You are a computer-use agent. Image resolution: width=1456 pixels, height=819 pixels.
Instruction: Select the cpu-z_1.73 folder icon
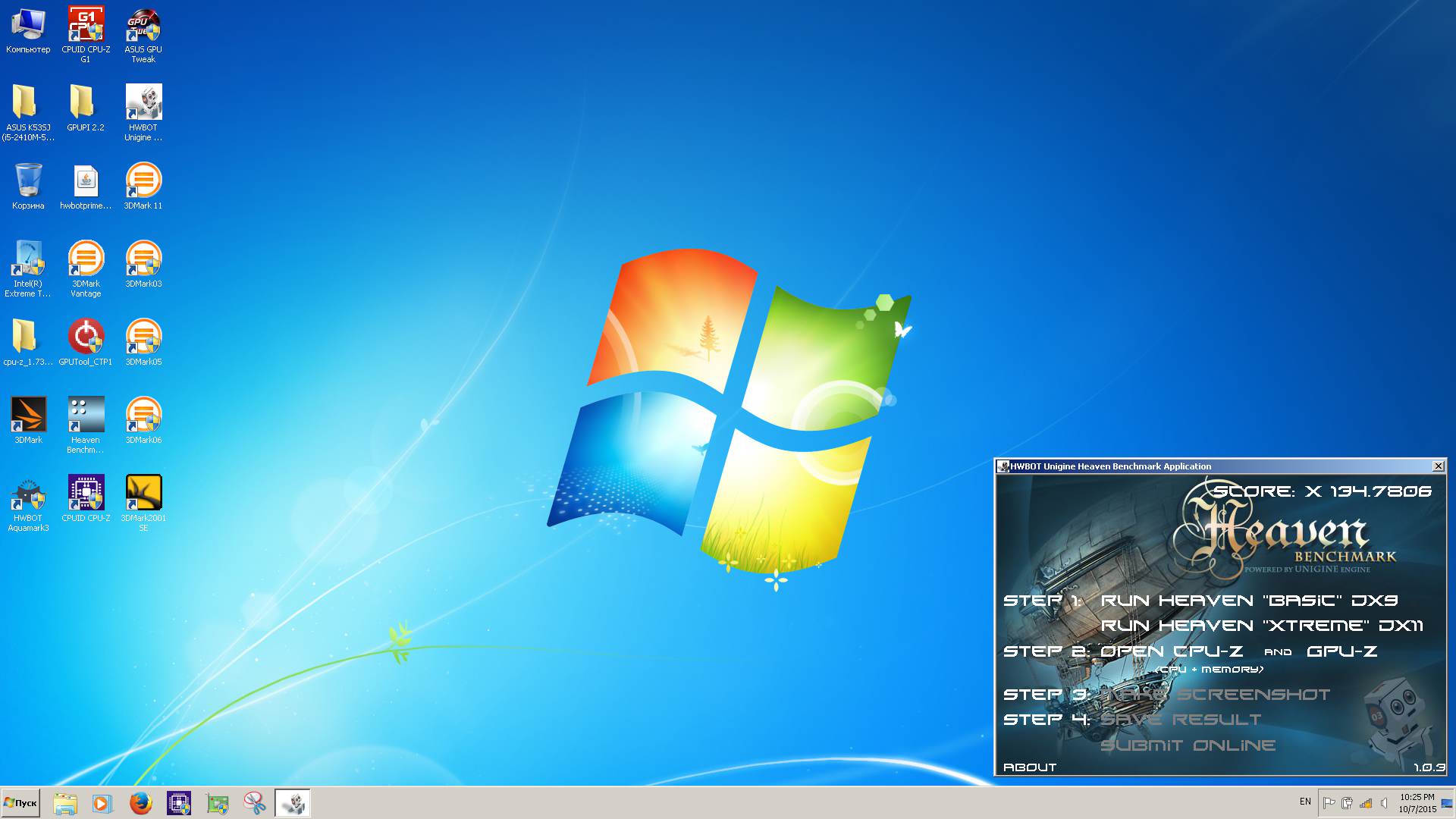28,342
